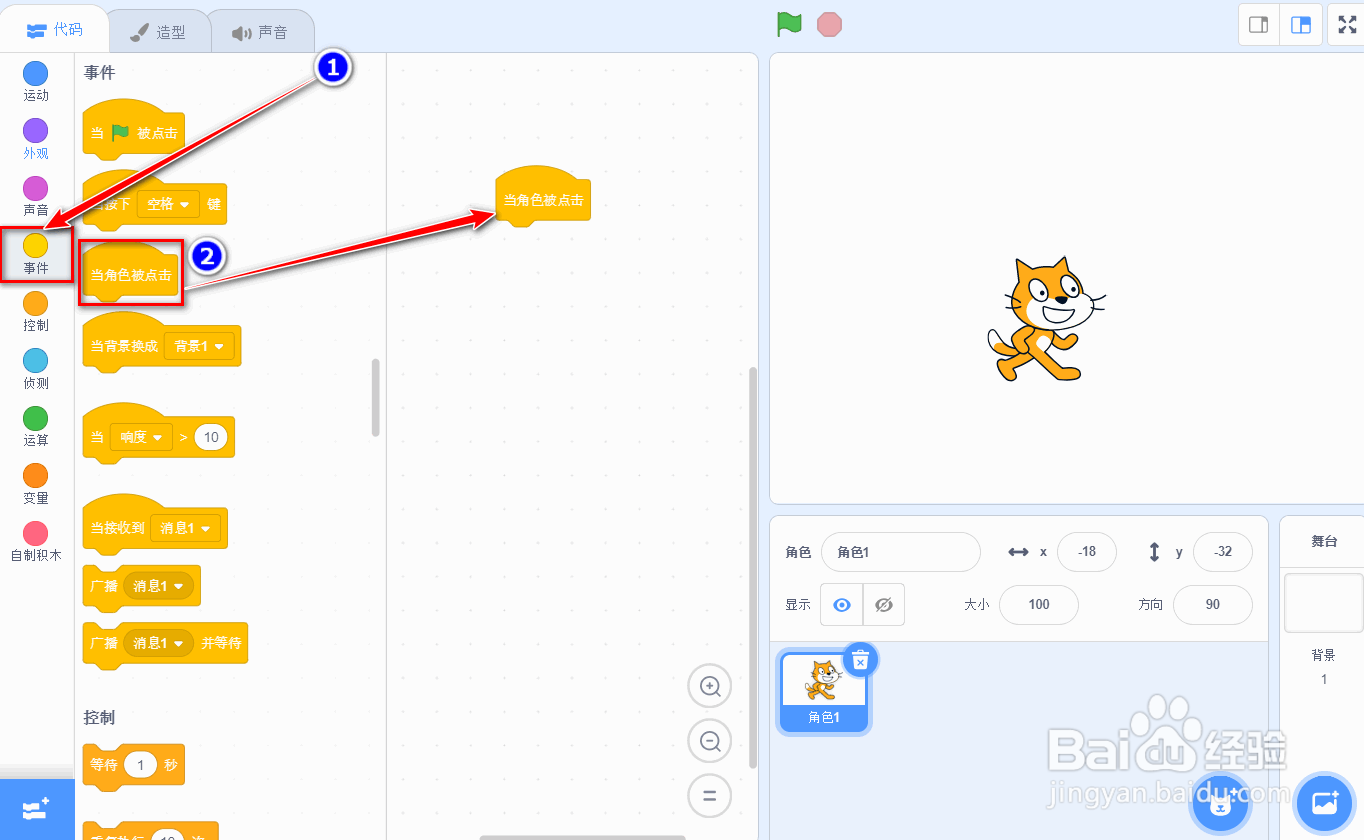
Task: Select the 事件 block category
Action: pyautogui.click(x=36, y=254)
